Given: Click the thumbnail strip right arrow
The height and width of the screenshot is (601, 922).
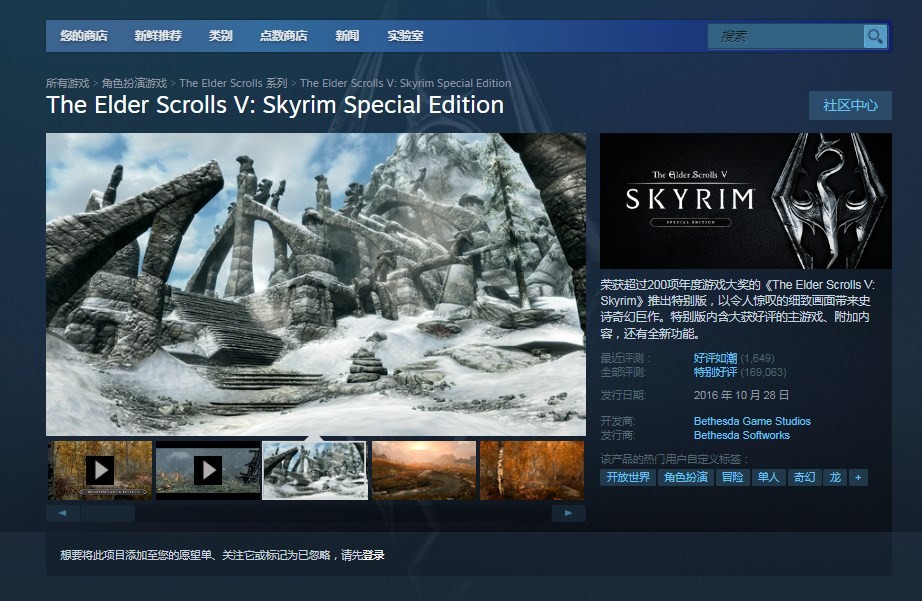Looking at the screenshot, I should 569,513.
